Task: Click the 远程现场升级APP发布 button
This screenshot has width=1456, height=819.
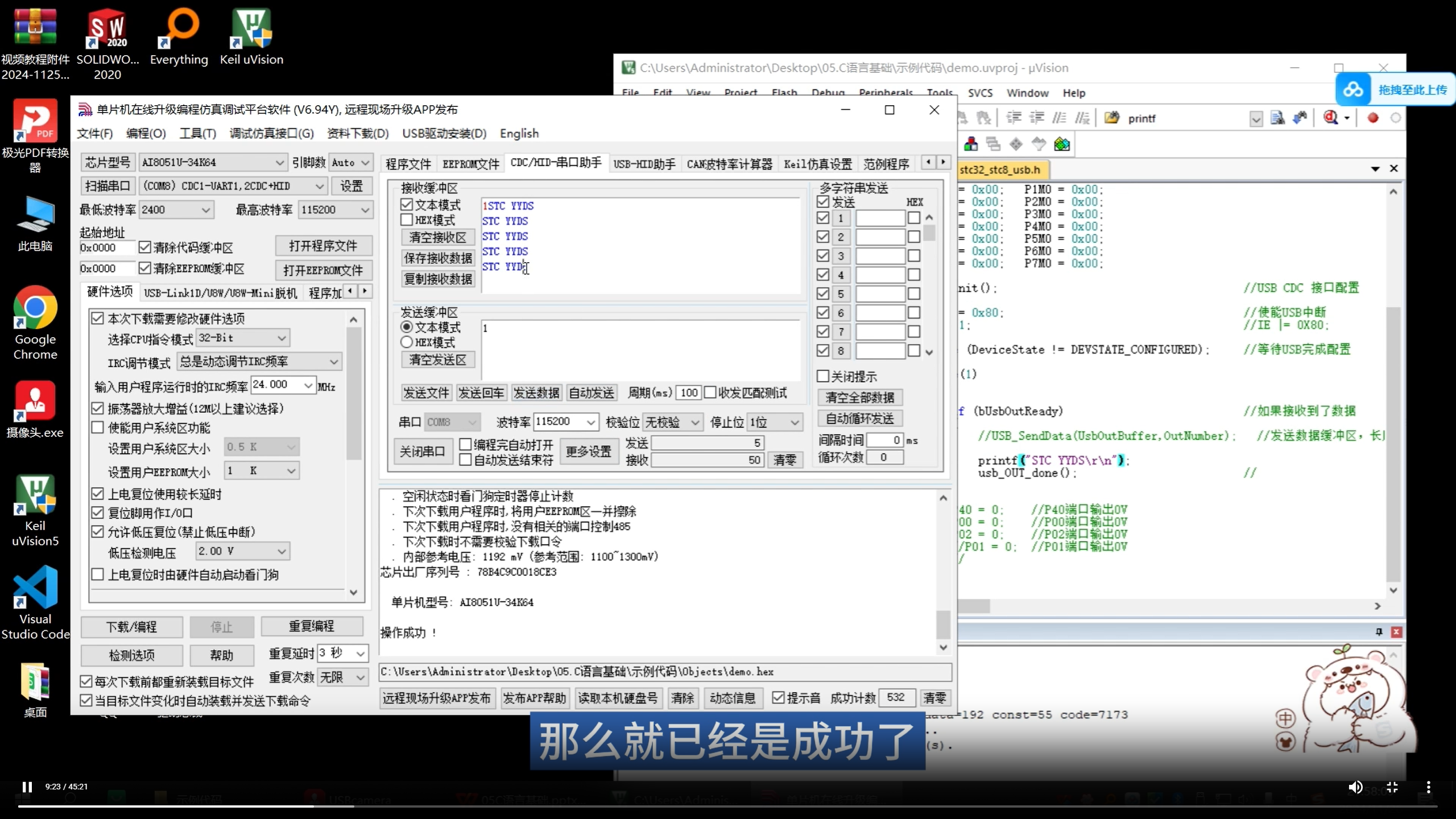Action: tap(436, 698)
